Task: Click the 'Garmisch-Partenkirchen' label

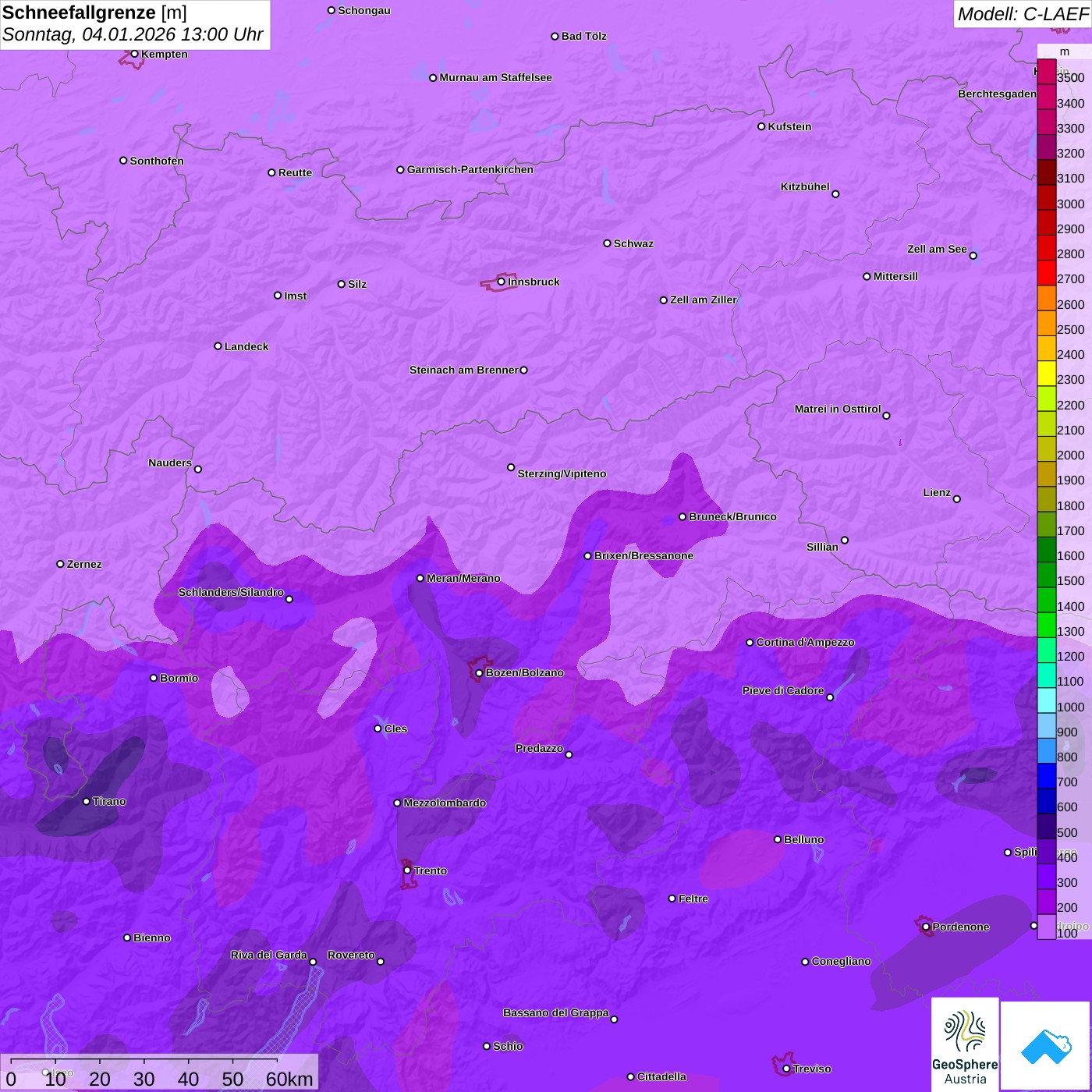Action: pos(470,169)
